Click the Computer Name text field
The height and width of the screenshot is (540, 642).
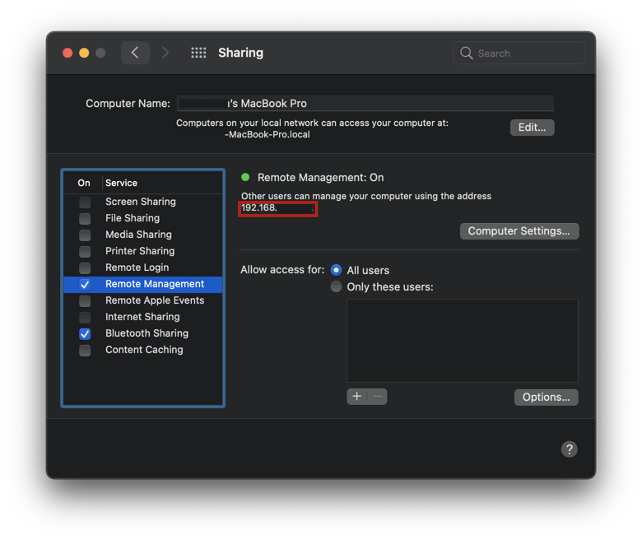point(365,103)
